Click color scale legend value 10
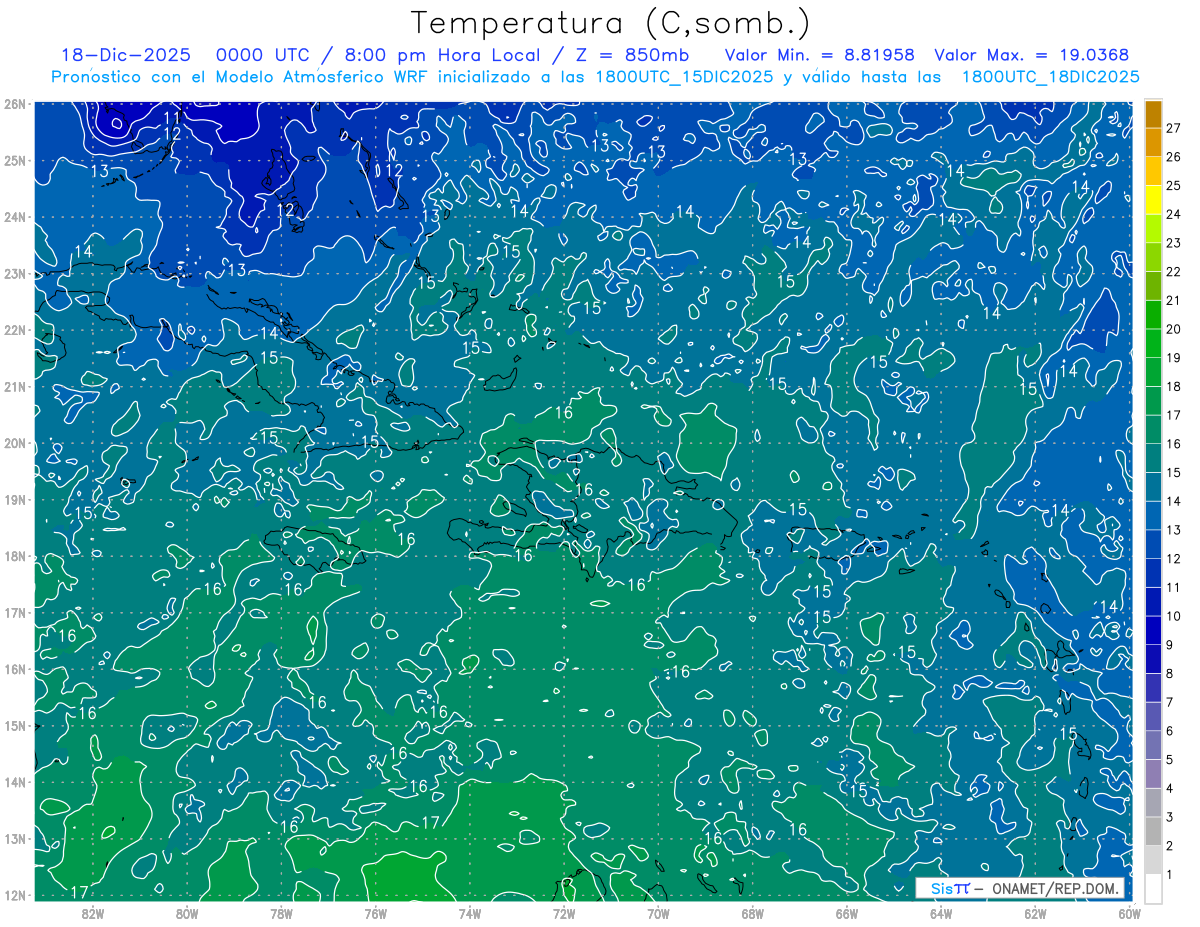Image resolution: width=1200 pixels, height=927 pixels. 1174,616
